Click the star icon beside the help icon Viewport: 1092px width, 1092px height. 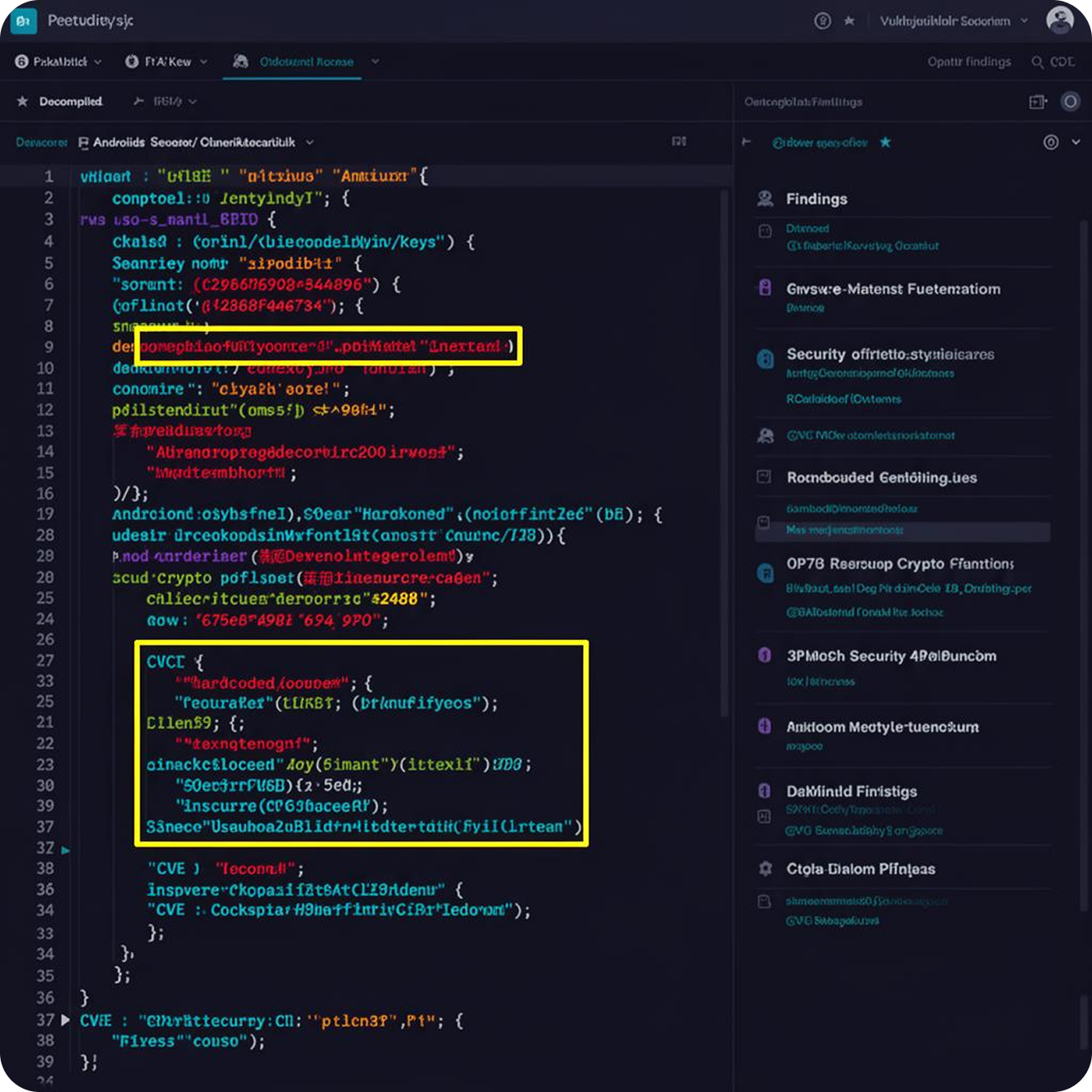tap(849, 20)
